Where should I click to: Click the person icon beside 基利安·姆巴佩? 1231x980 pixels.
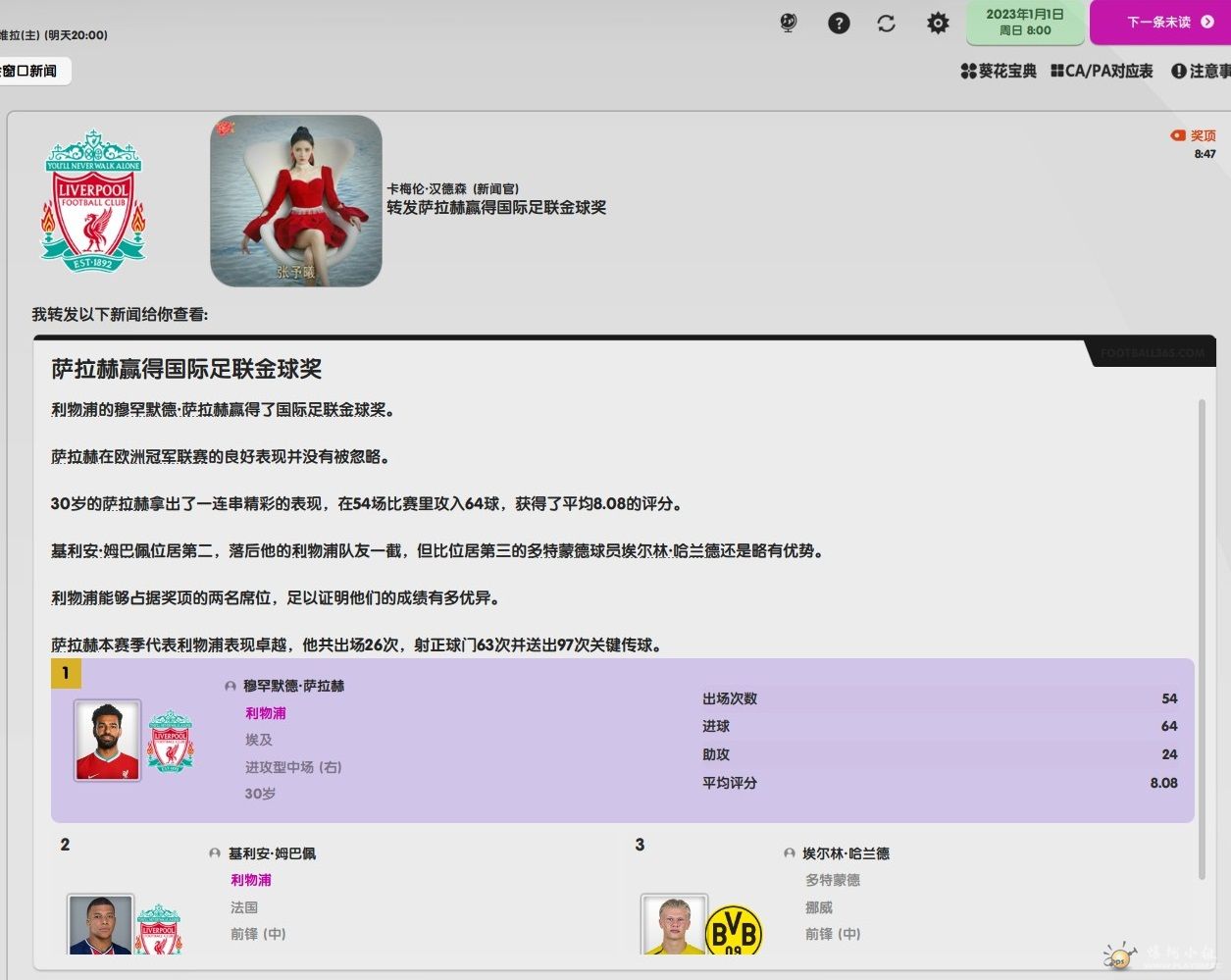215,853
